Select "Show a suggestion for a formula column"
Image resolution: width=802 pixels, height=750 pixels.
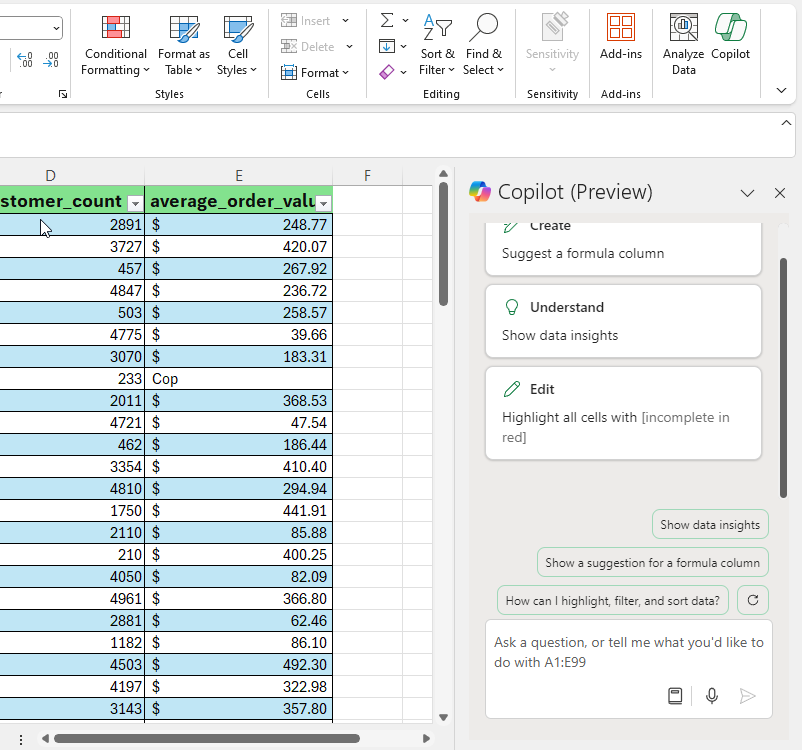tap(652, 562)
